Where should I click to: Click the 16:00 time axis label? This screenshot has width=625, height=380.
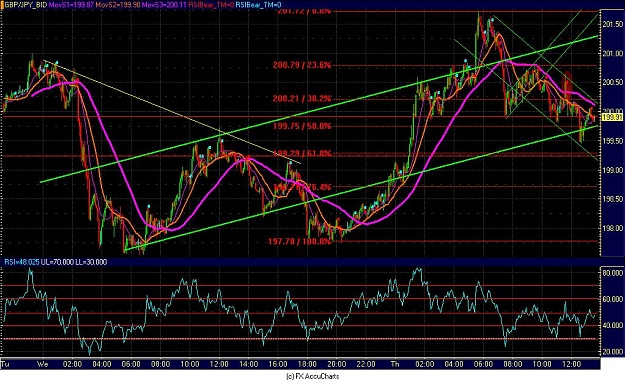click(278, 364)
